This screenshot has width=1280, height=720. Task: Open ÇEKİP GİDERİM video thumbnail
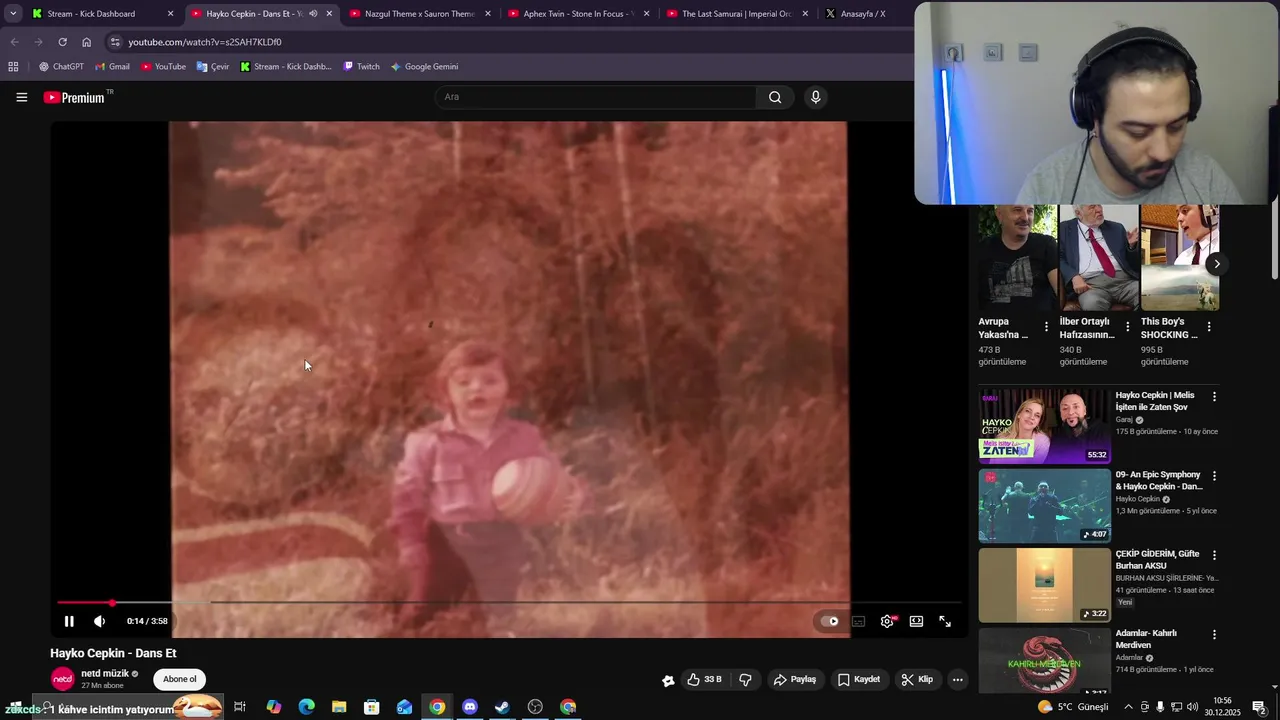[x=1044, y=585]
